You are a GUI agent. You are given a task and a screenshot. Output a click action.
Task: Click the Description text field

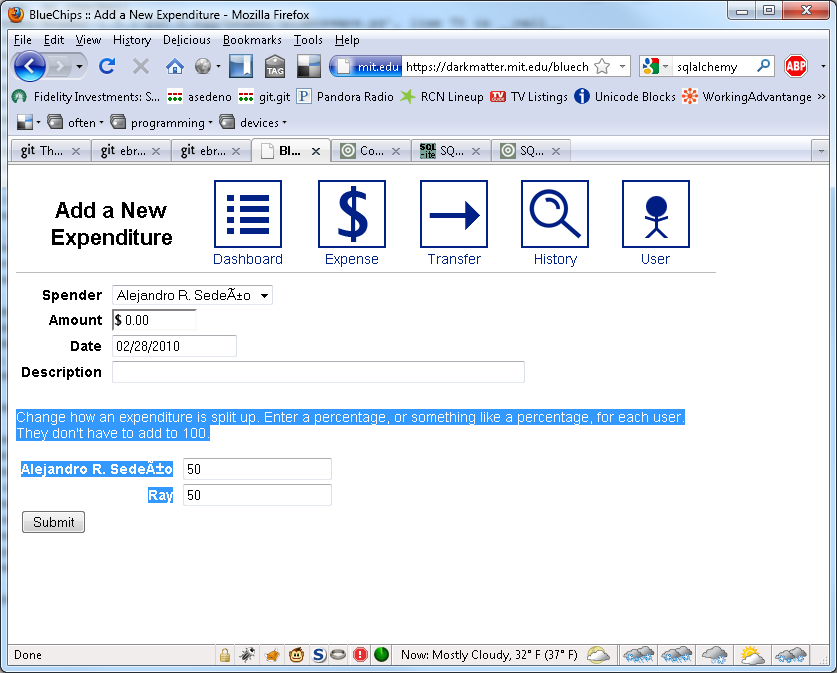point(318,372)
